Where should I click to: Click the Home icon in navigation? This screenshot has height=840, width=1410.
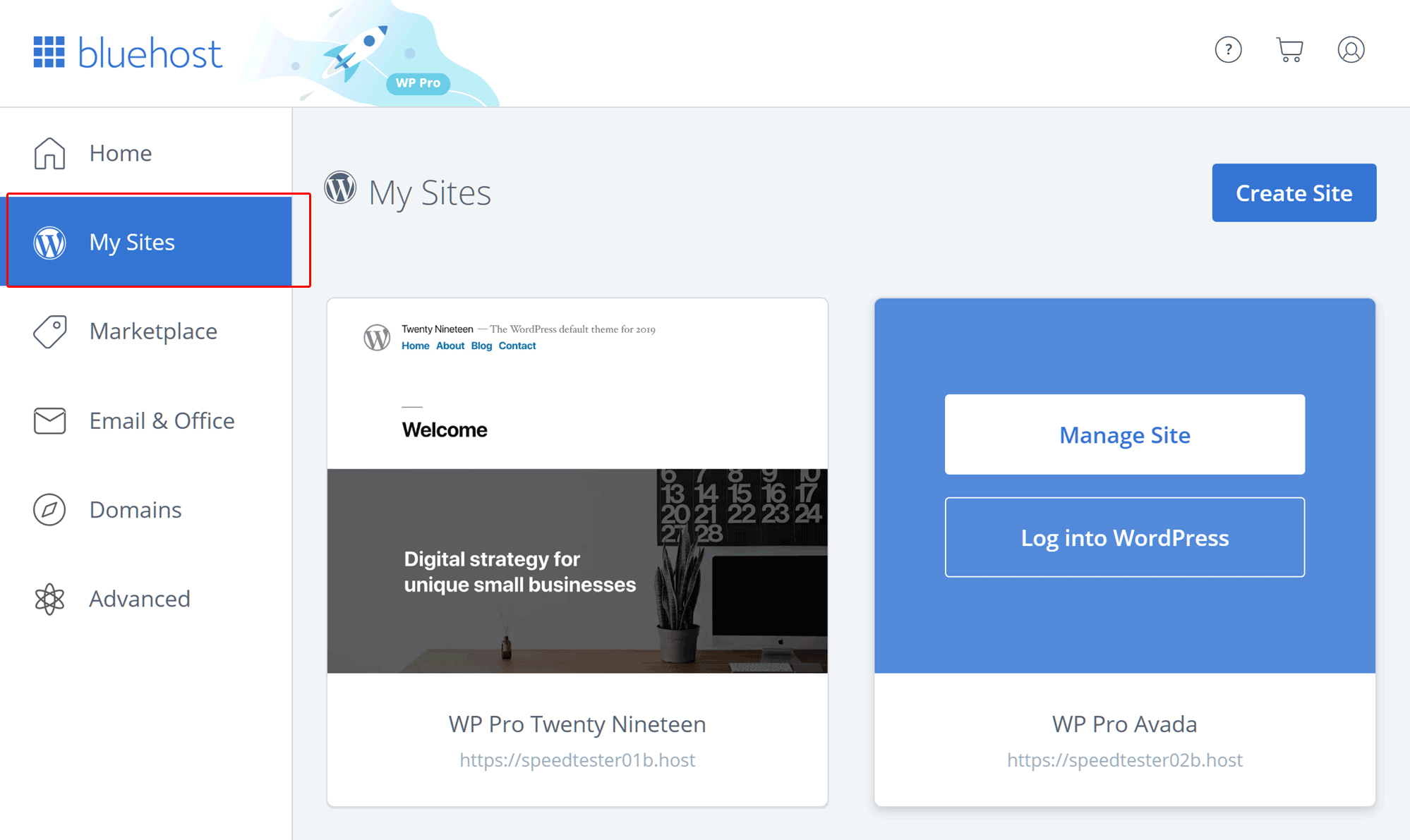[50, 152]
